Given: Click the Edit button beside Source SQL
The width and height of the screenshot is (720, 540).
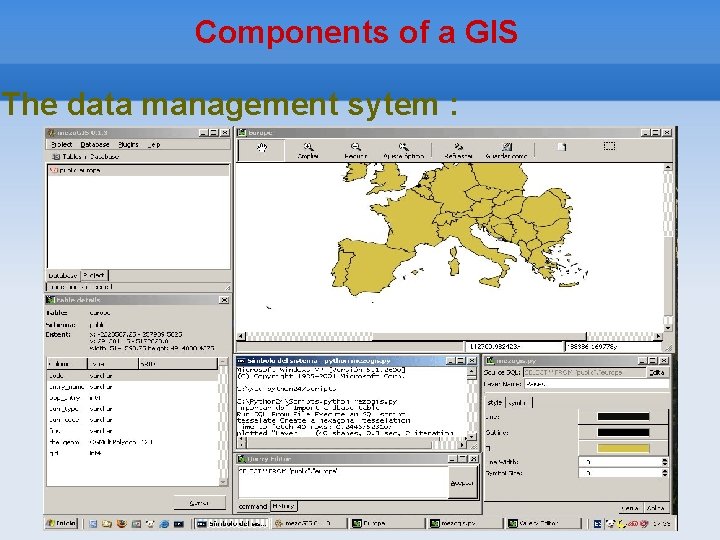Looking at the screenshot, I should (x=658, y=372).
